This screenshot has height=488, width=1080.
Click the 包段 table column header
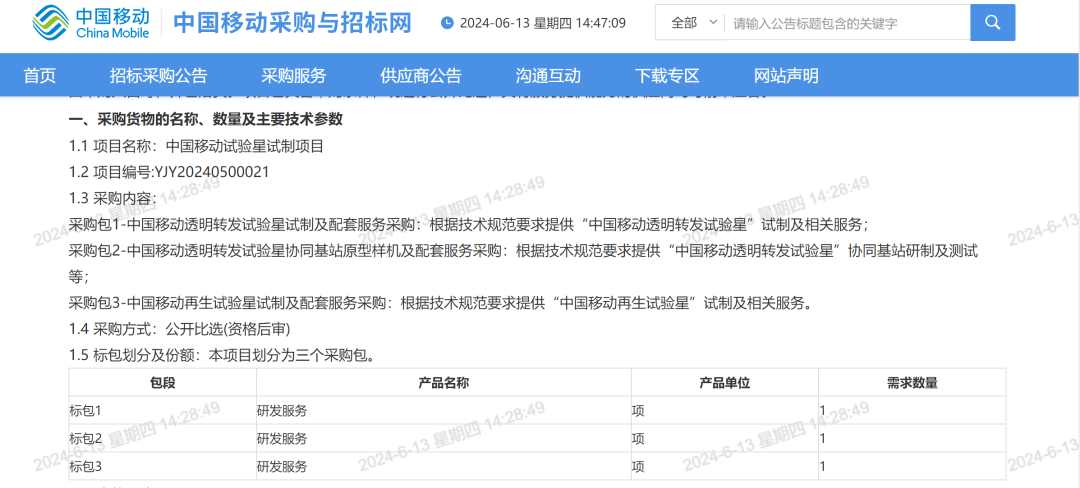(163, 383)
